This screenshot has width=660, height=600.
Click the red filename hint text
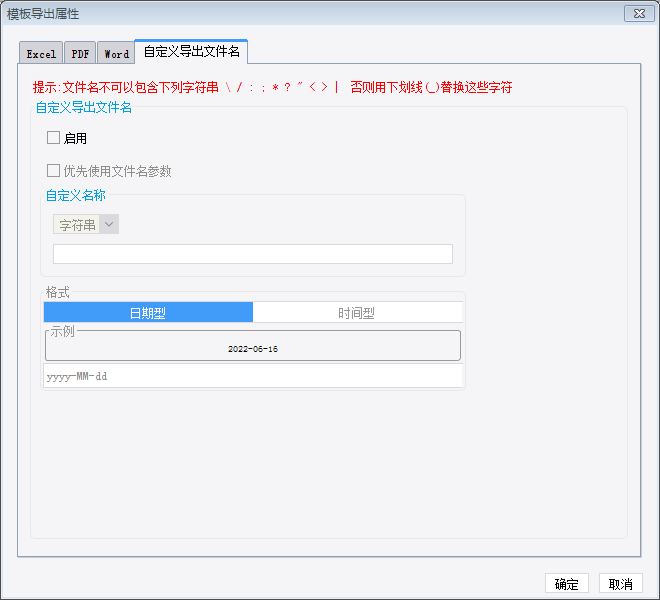[272, 87]
